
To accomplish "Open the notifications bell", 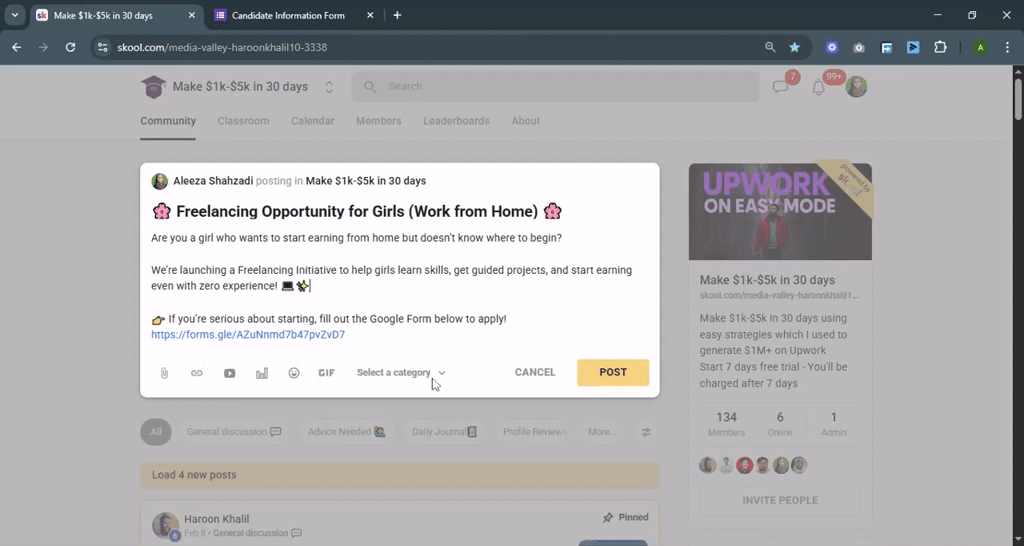I will 818,87.
